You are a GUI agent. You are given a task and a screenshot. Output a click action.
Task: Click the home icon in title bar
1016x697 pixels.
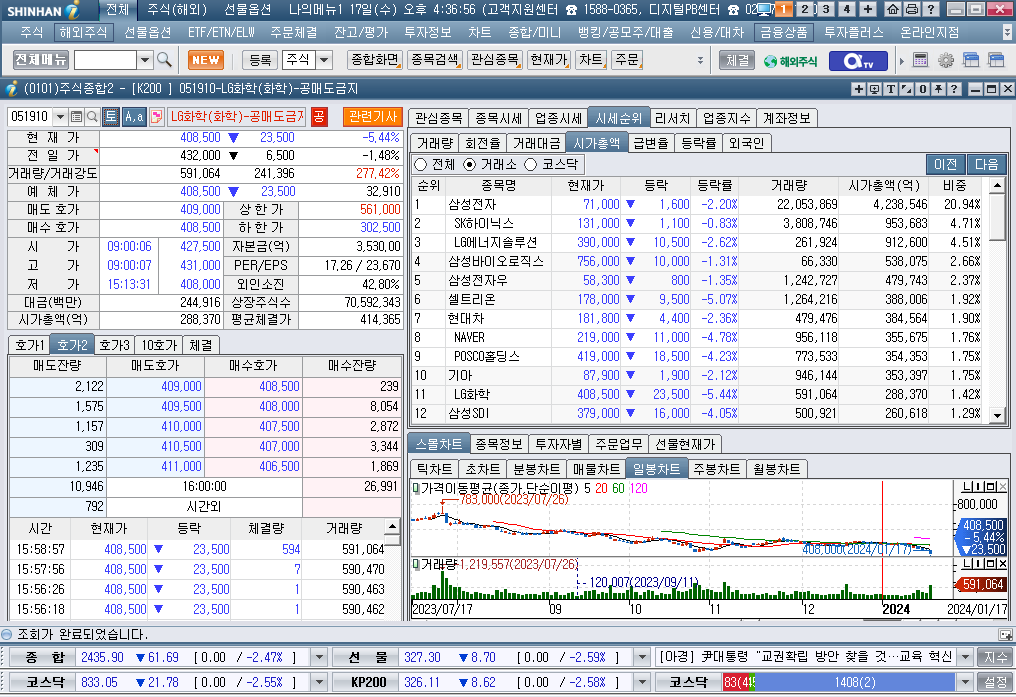tap(893, 9)
